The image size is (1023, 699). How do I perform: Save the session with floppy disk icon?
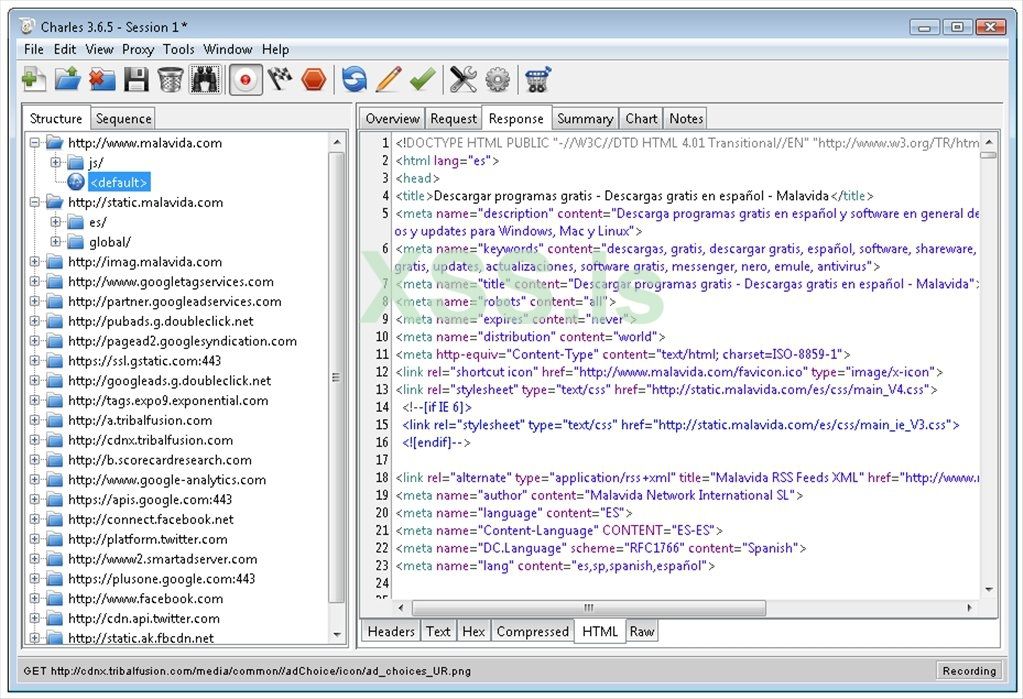tap(136, 79)
